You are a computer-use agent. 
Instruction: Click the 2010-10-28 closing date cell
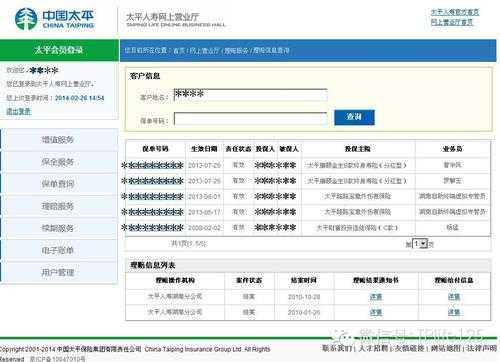click(x=304, y=297)
